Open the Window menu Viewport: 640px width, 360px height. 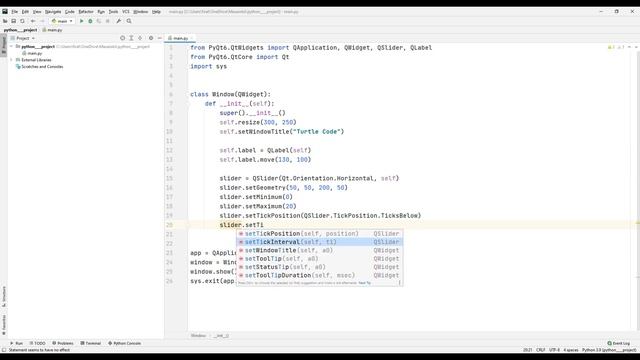(140, 12)
